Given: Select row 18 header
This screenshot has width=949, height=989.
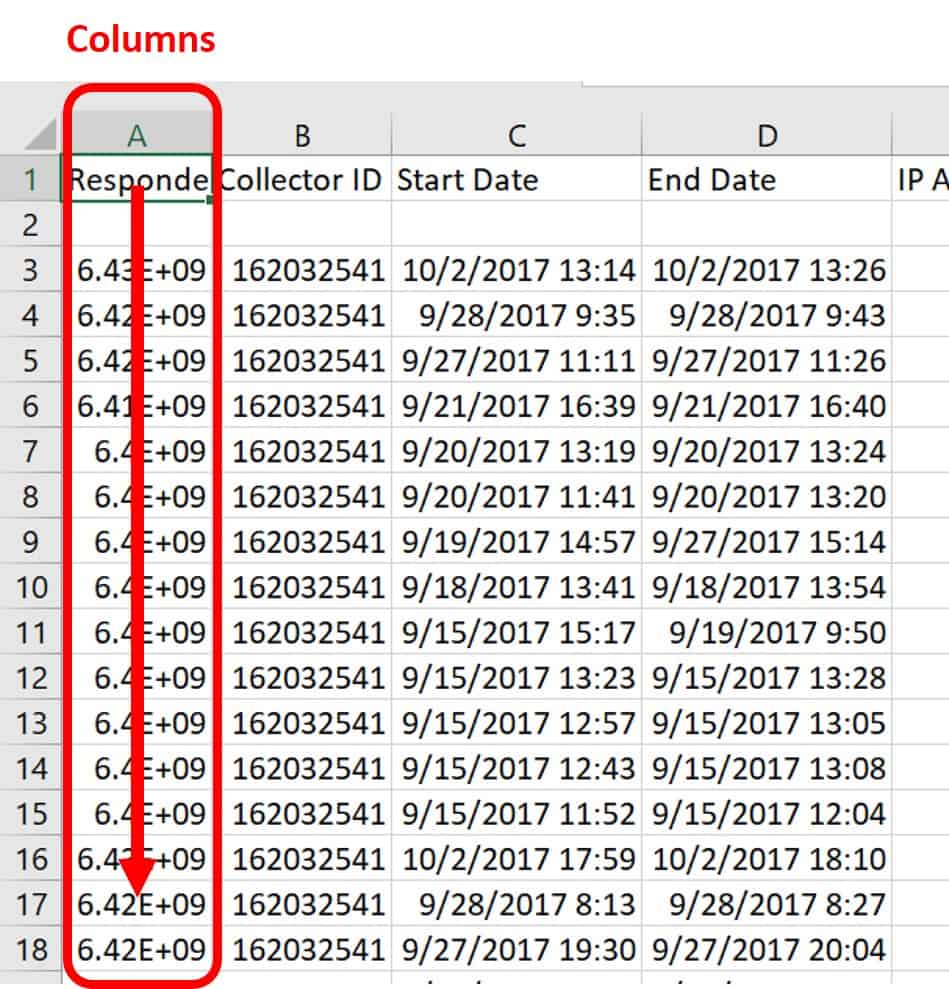Looking at the screenshot, I should (31, 949).
